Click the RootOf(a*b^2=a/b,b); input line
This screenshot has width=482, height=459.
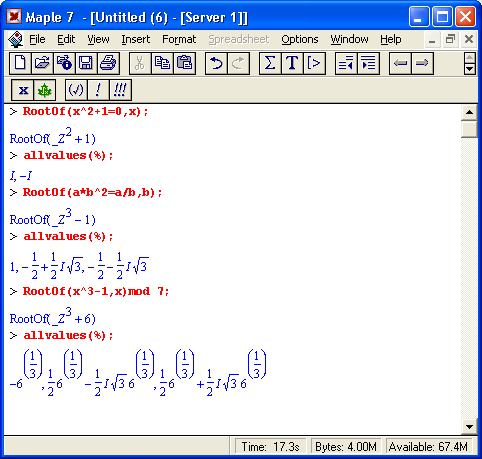(92, 192)
